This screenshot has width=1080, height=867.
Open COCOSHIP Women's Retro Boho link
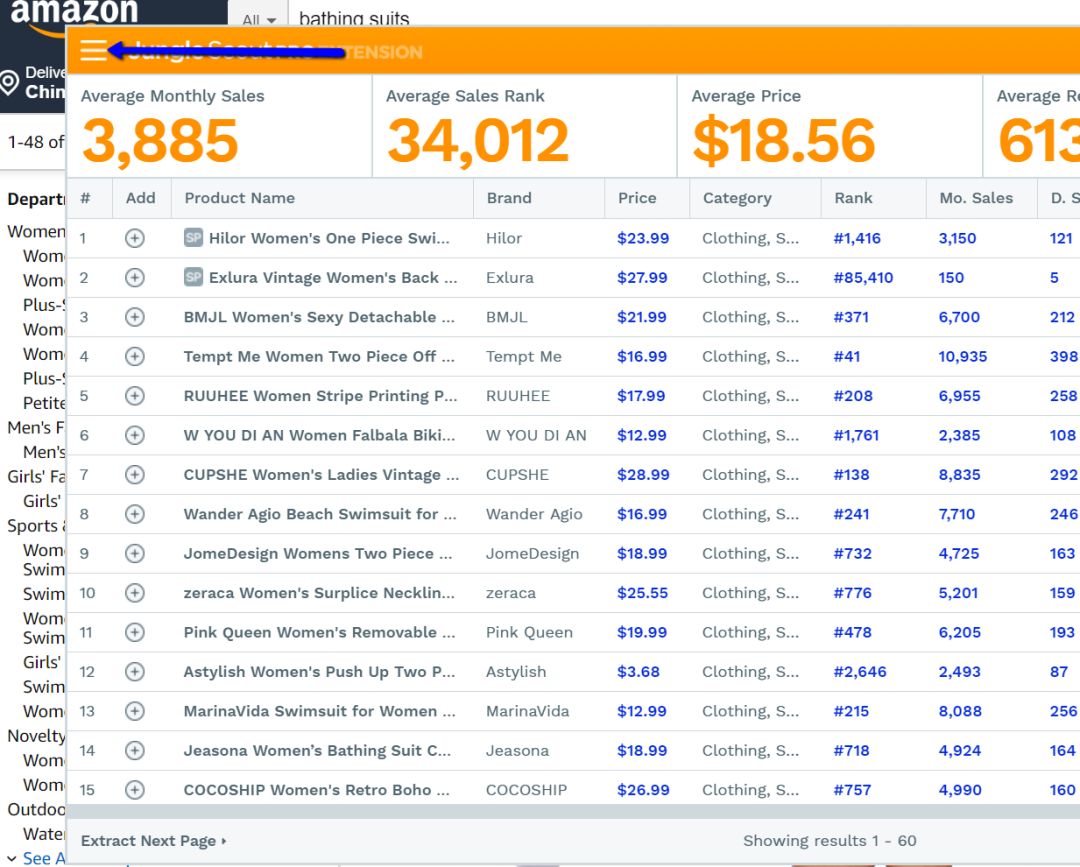point(316,790)
